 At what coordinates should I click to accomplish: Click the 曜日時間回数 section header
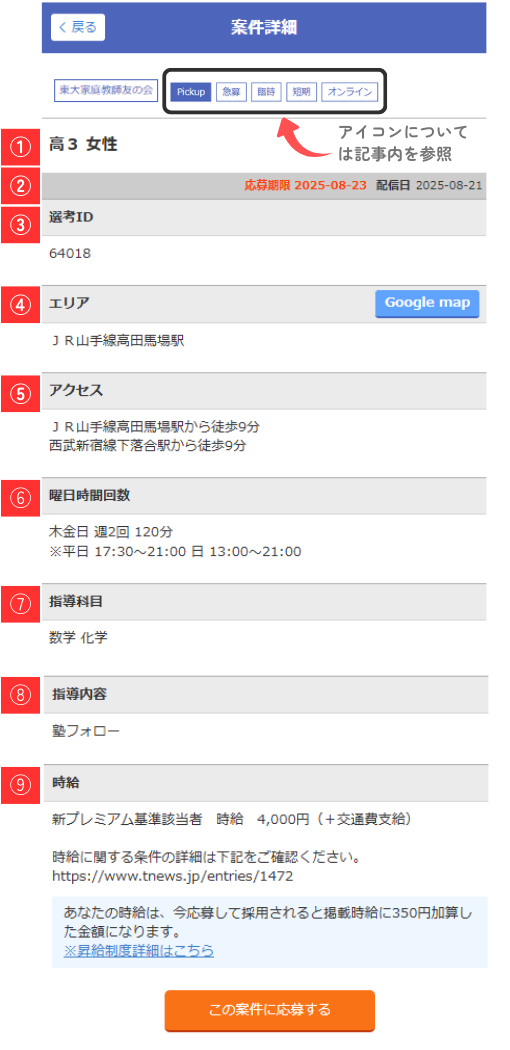click(264, 496)
